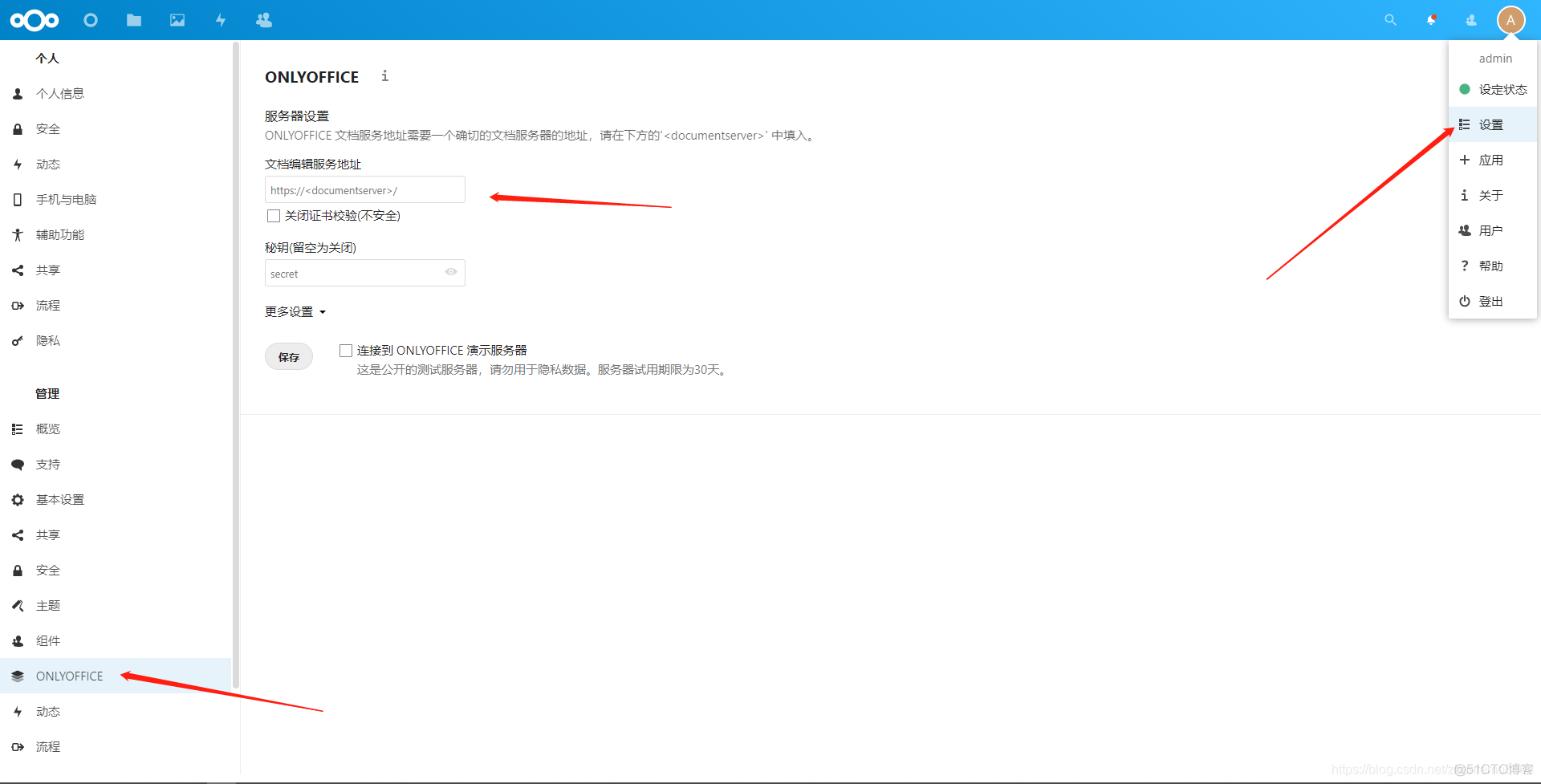Open 应用 in user menu
The image size is (1541, 784).
coord(1493,160)
